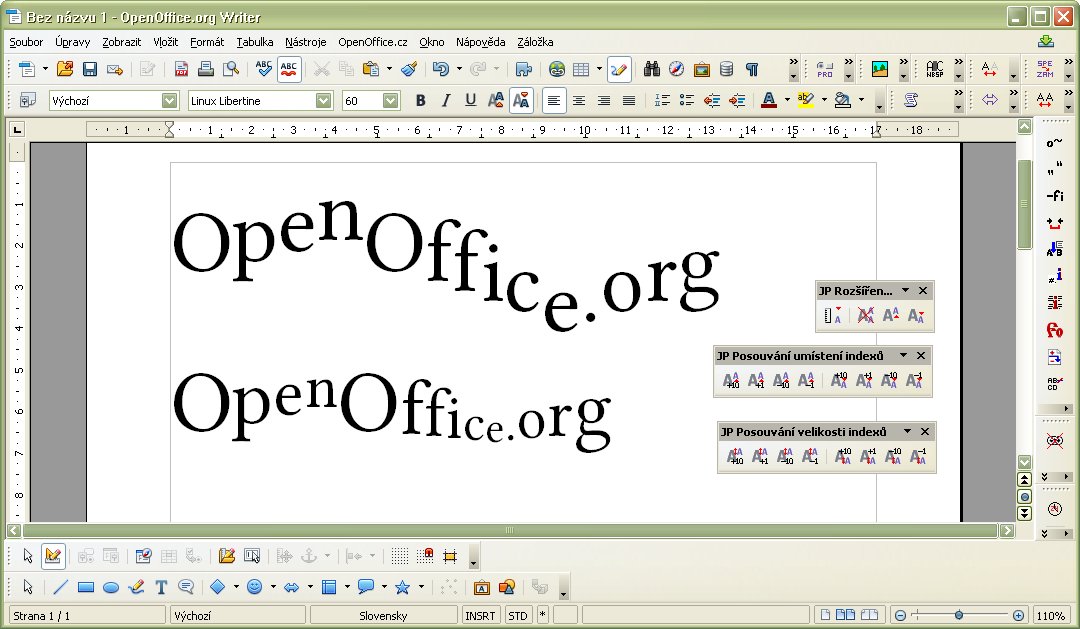The width and height of the screenshot is (1080, 629).
Task: Open the Úpravy menu
Action: click(x=72, y=42)
